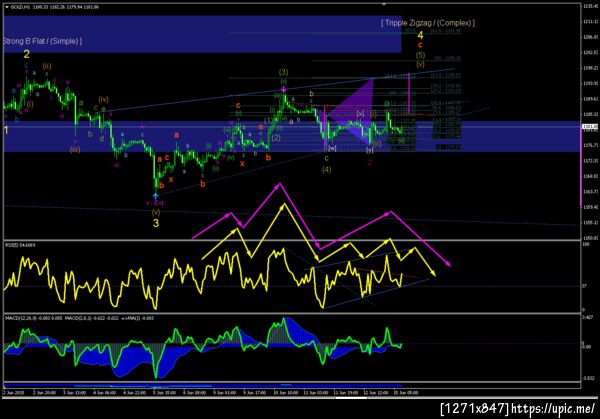Viewport: 600px width, 419px height.
Task: Click the small triangle beside the GOLD,H1 title
Action: coord(7,7)
